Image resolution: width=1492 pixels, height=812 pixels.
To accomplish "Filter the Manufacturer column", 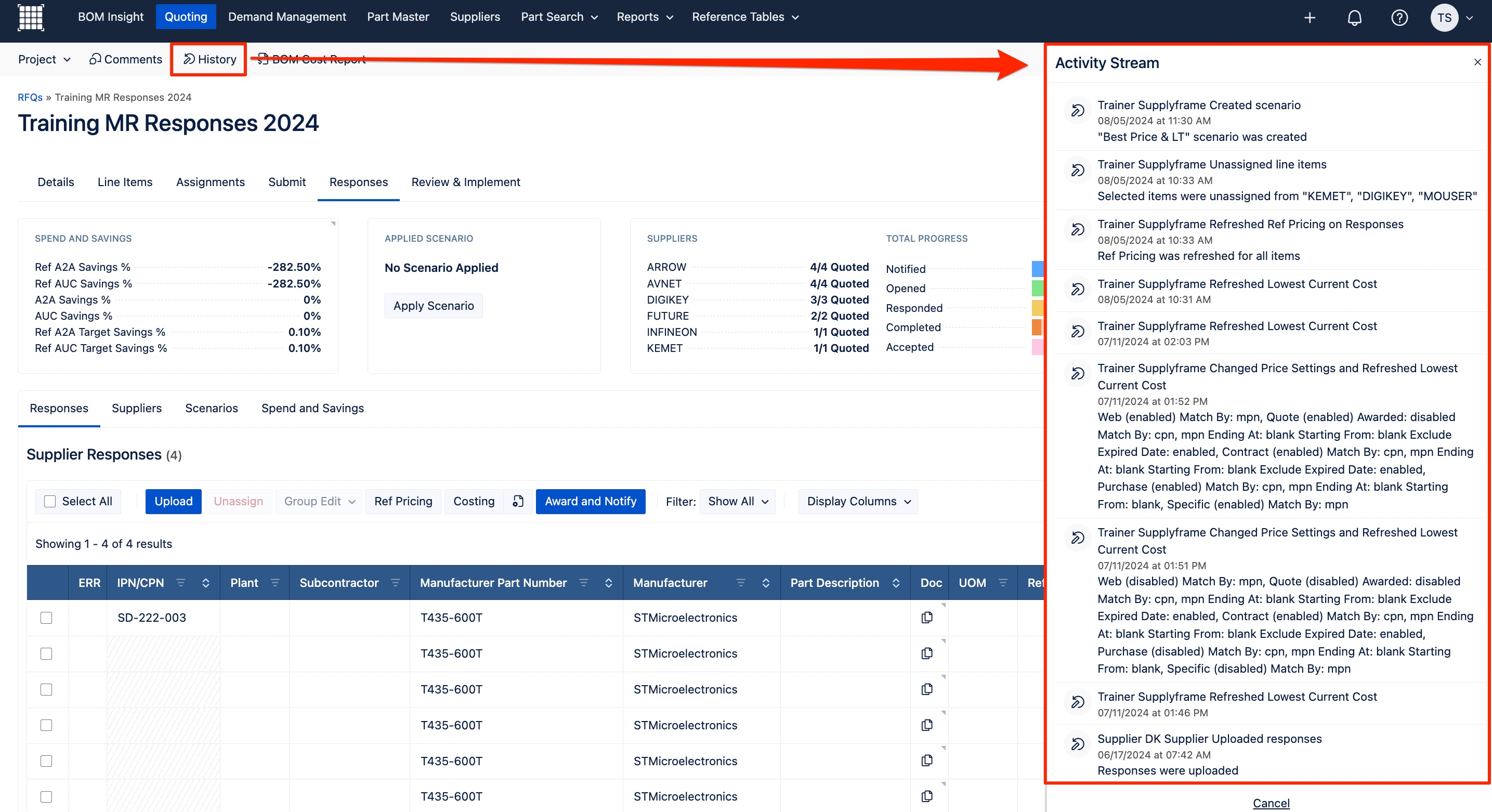I will (x=741, y=583).
